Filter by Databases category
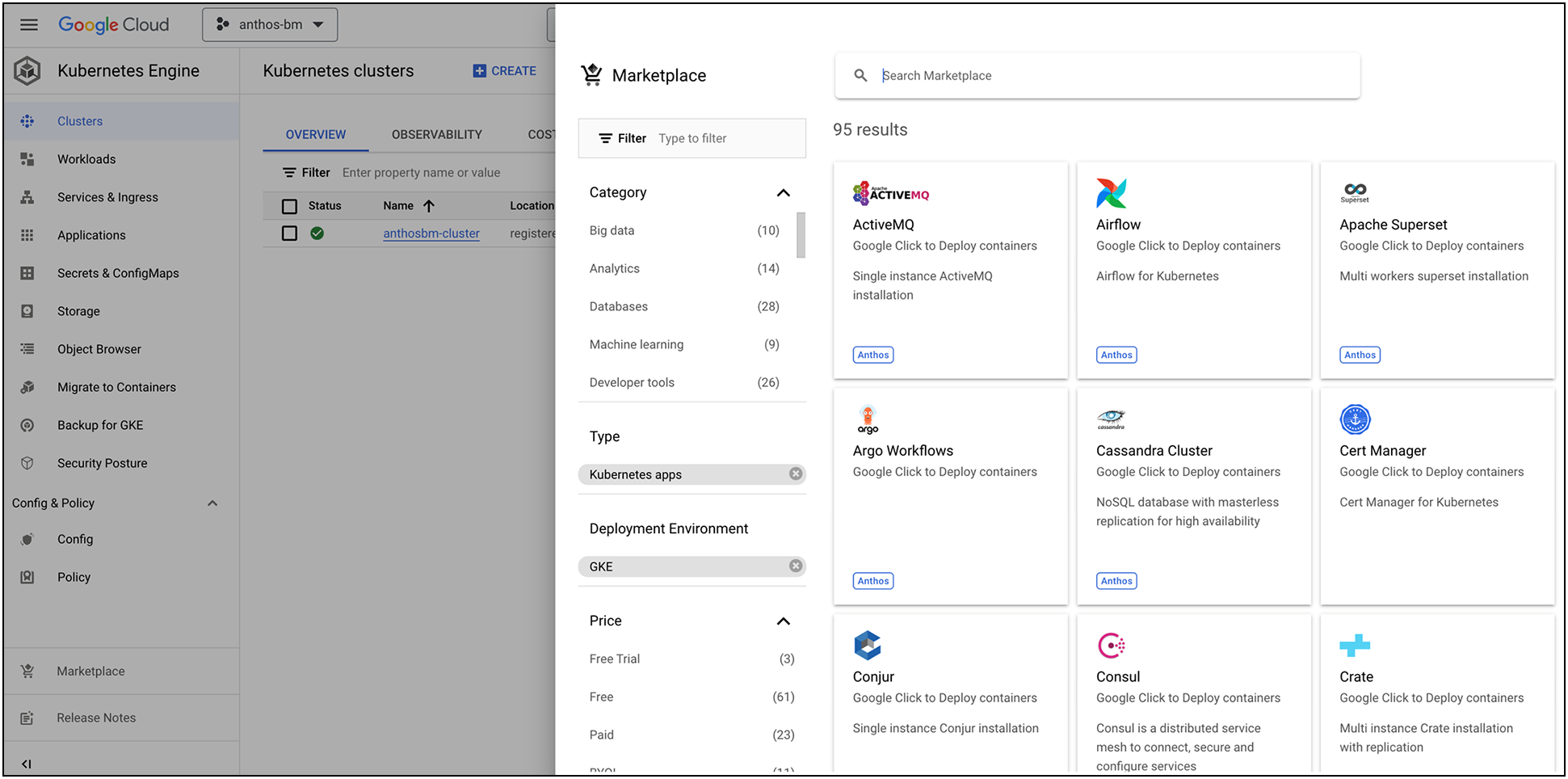1568x779 pixels. (684, 306)
